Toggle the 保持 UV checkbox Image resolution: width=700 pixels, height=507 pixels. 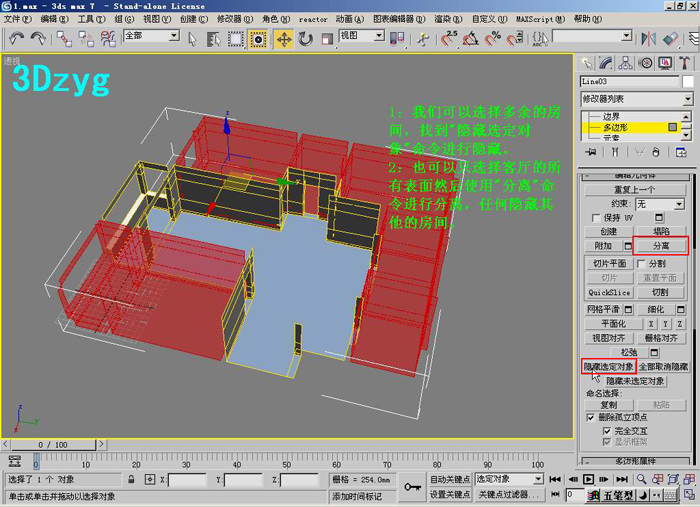(x=595, y=218)
